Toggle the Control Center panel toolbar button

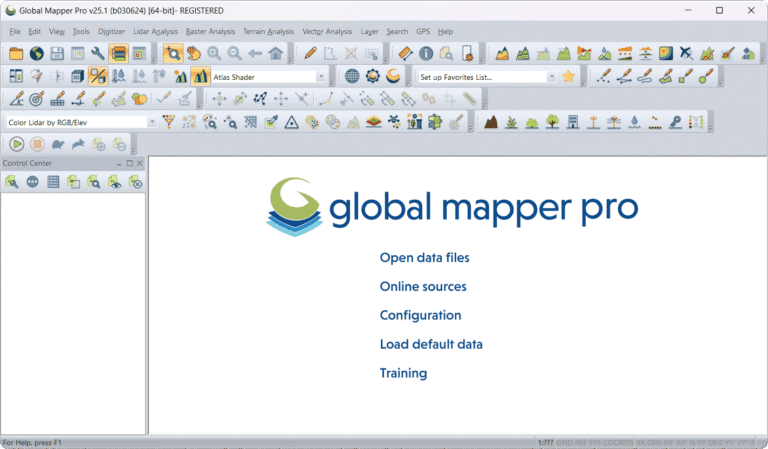coord(119,53)
